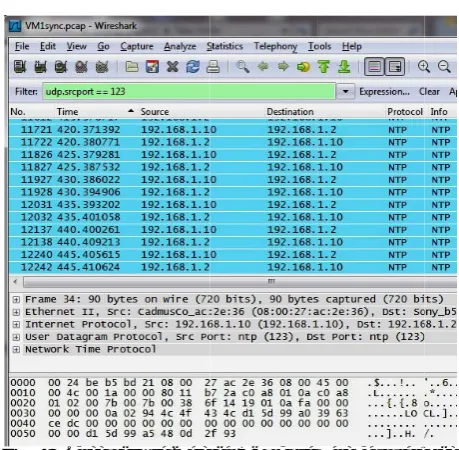Sort by the Source column header
The width and height of the screenshot is (459, 450).
pos(201,112)
